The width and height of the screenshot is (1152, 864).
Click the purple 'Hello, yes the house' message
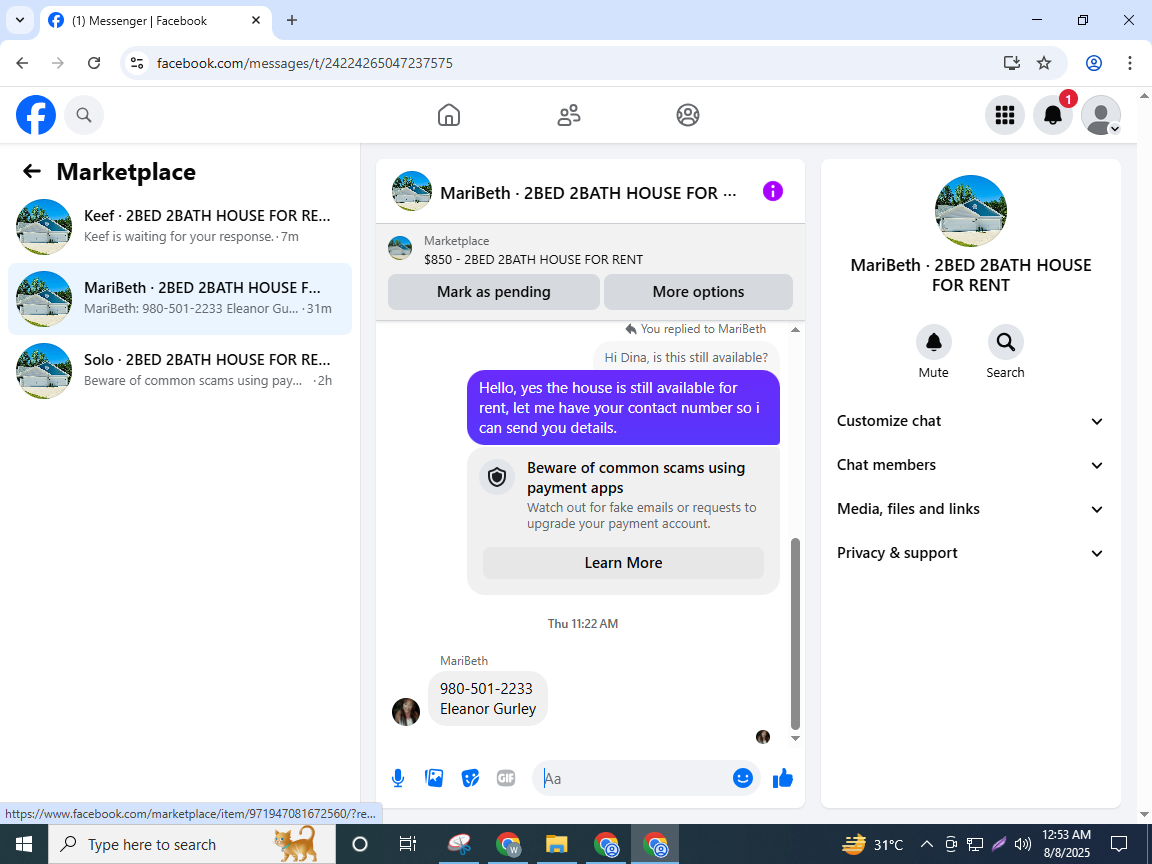pos(623,408)
